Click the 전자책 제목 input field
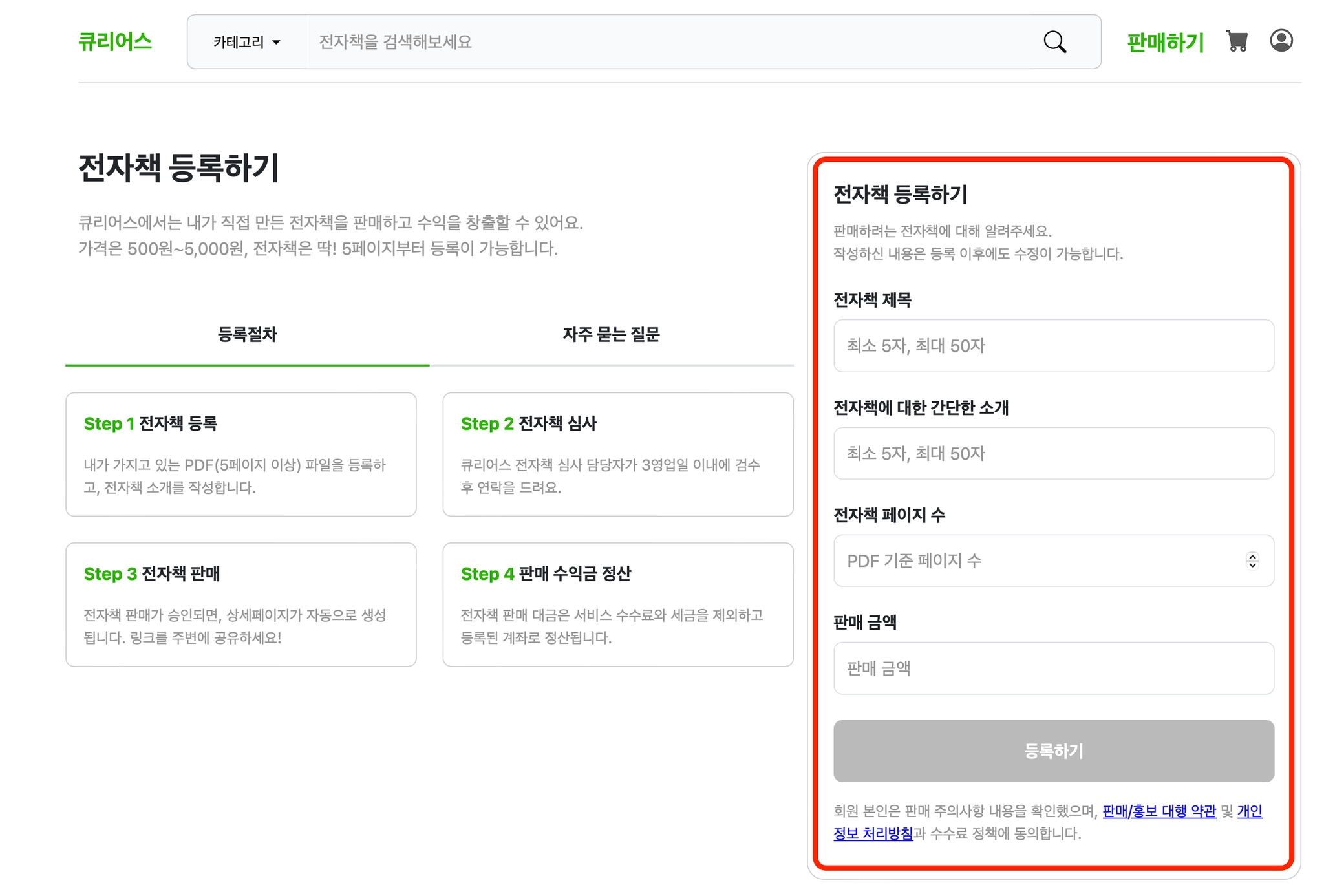Viewport: 1324px width, 896px height. coord(1053,346)
